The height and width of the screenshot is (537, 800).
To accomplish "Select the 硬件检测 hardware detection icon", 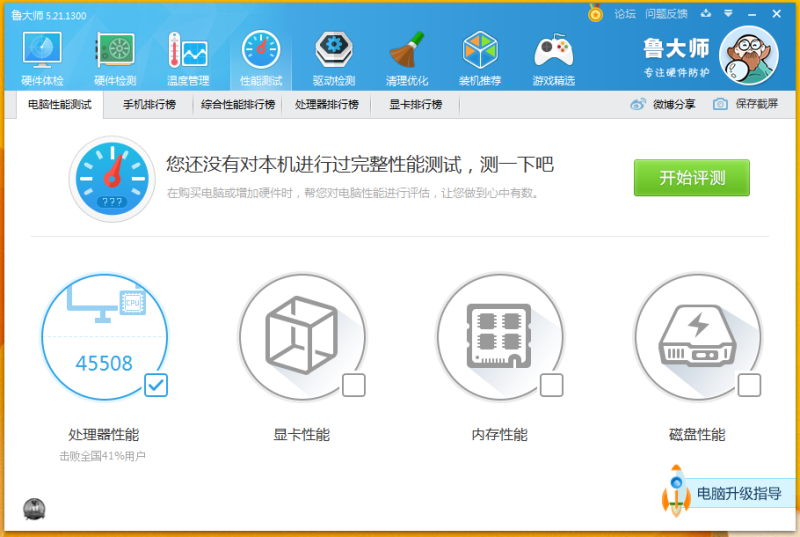I will [x=115, y=57].
